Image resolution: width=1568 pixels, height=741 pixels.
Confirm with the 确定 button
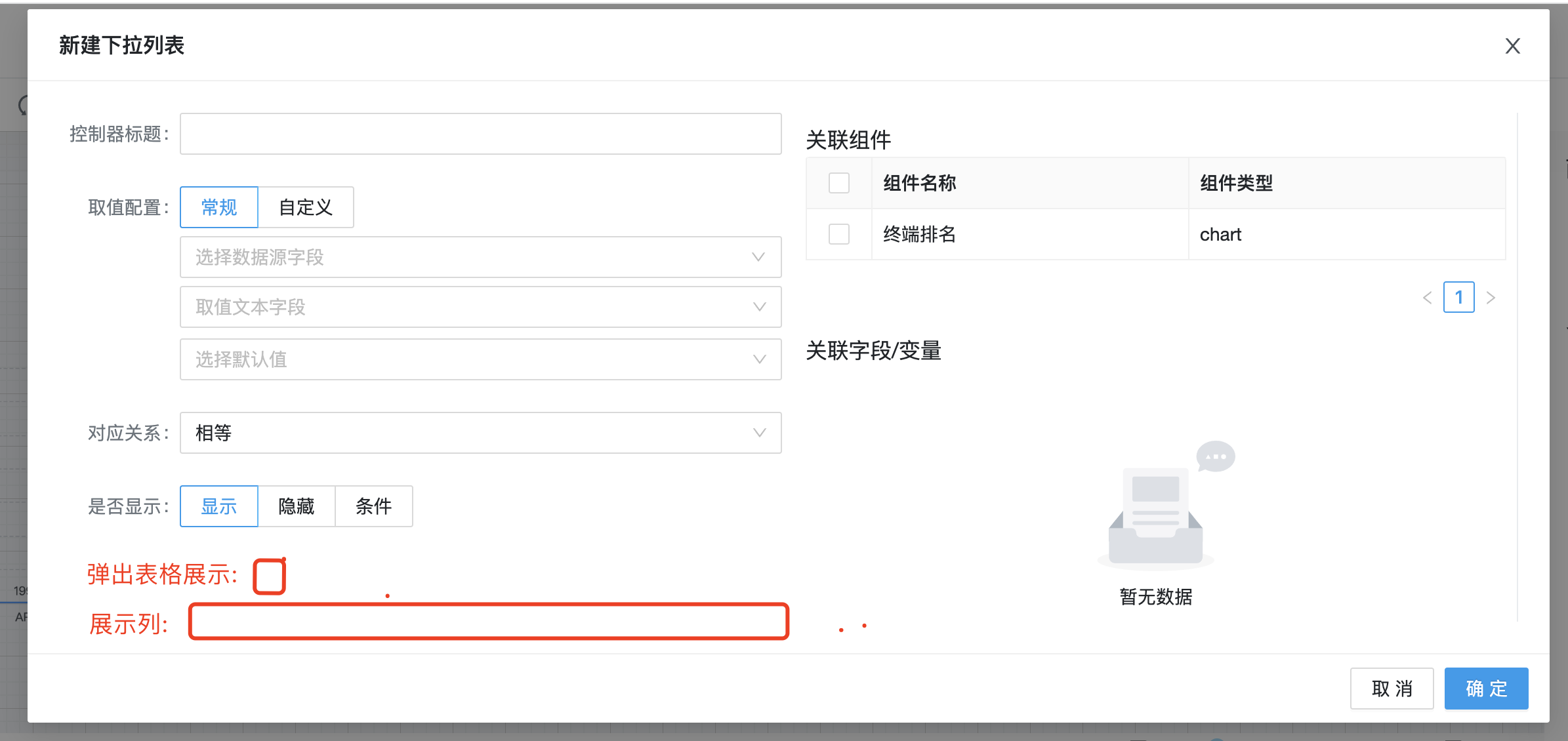tap(1486, 689)
